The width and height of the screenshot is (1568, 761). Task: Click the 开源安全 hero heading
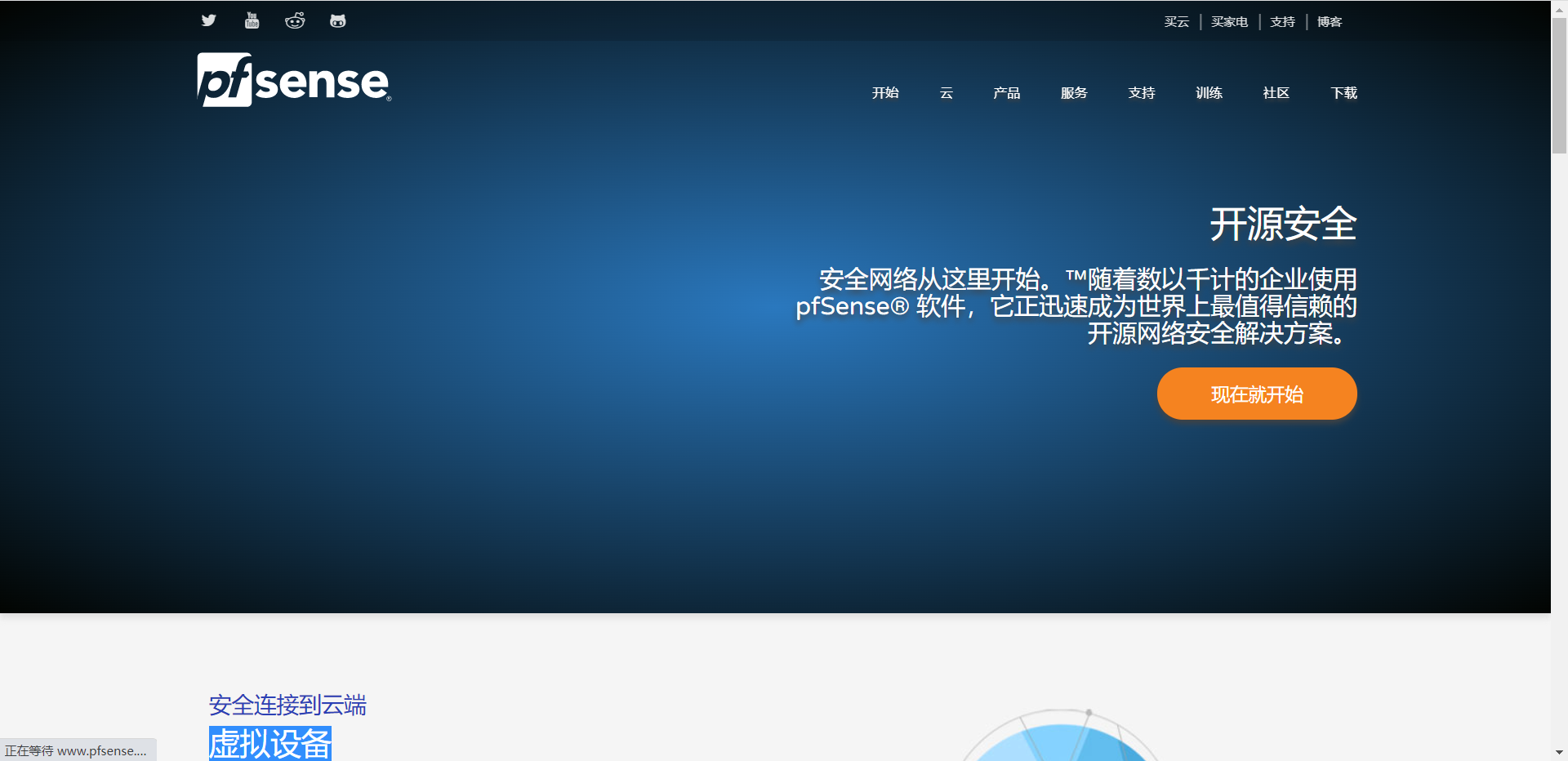click(1283, 224)
